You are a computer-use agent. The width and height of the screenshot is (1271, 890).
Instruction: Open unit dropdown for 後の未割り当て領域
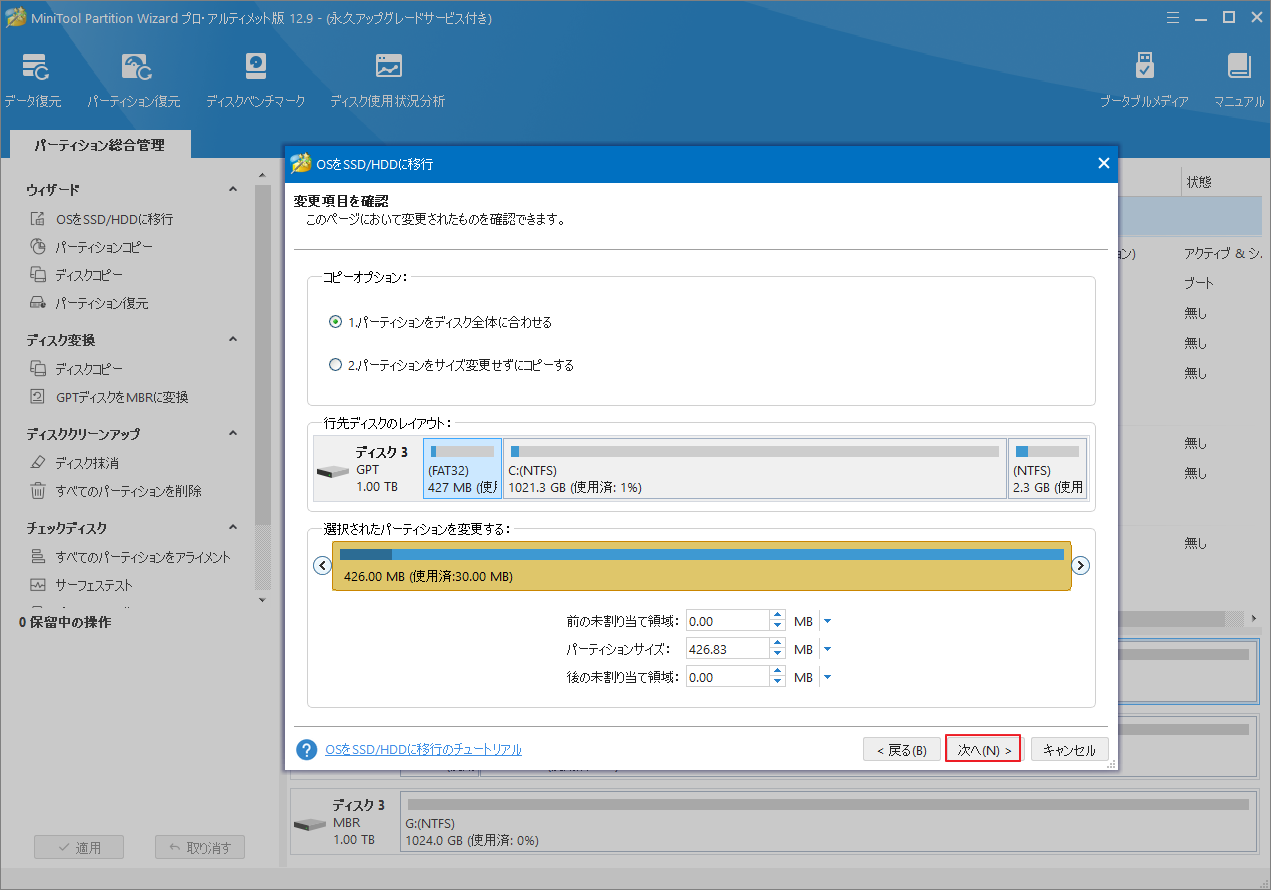tap(827, 678)
